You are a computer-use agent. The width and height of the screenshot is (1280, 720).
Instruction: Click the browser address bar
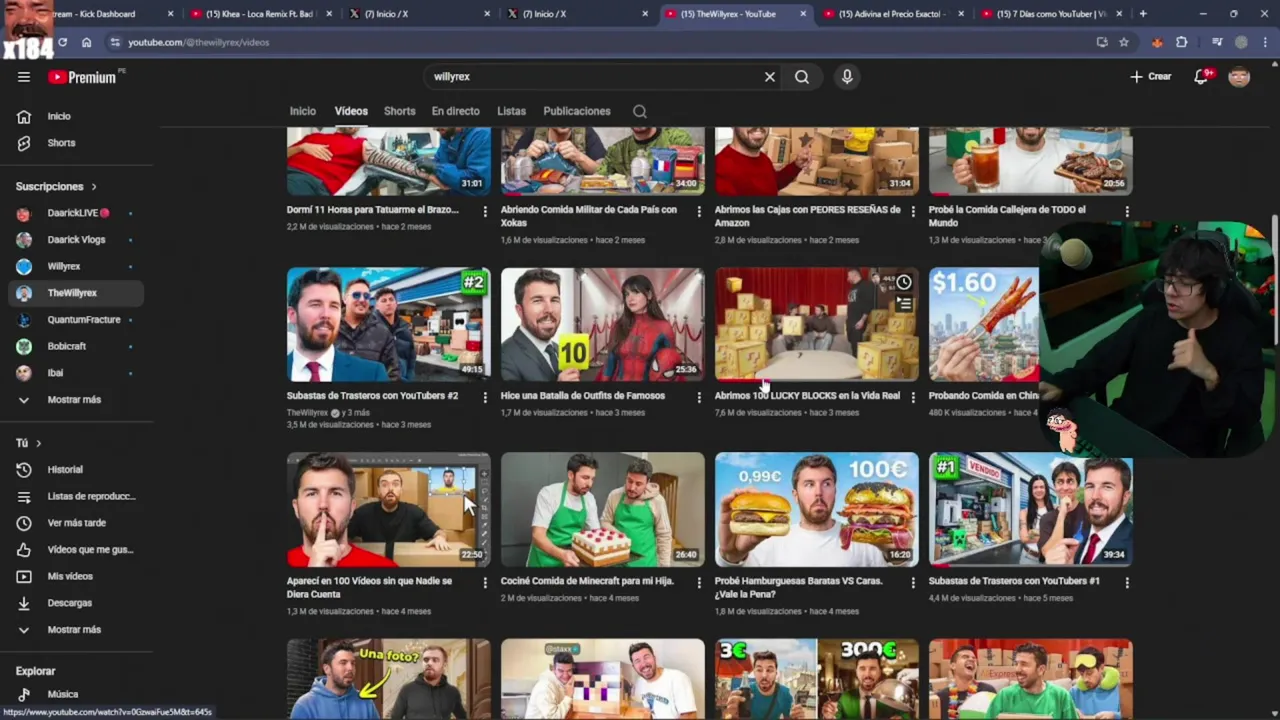[x=600, y=42]
